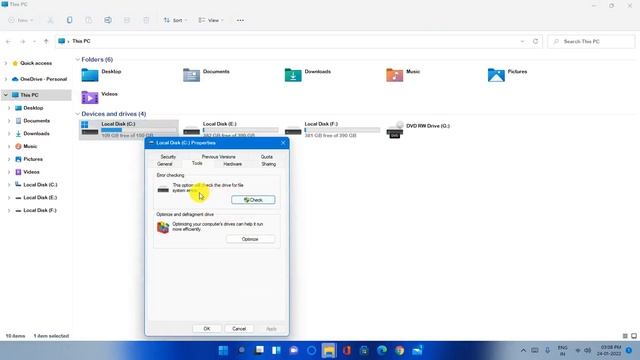Switch to the Sharing tab
The image size is (640, 360).
[269, 164]
